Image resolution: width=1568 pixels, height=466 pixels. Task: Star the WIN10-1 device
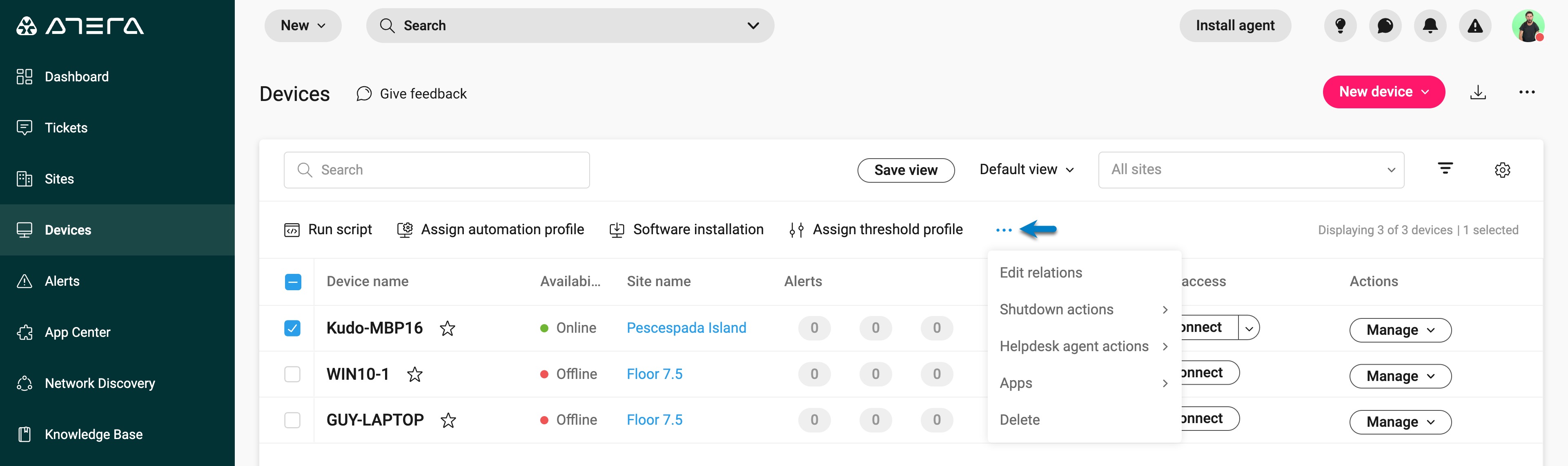414,374
